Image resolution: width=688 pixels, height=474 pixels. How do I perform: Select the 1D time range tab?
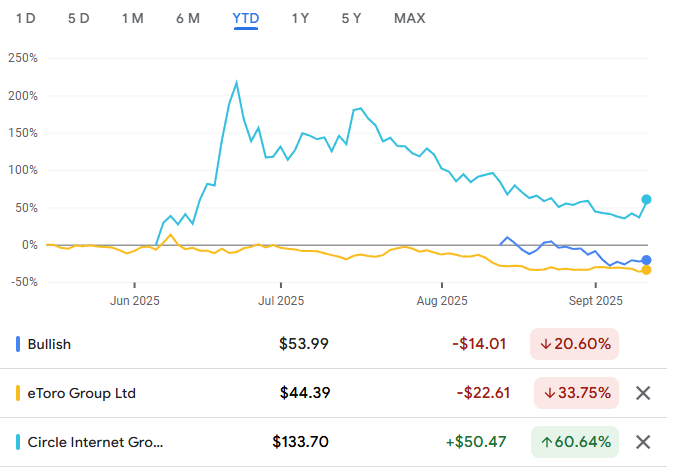pos(25,18)
